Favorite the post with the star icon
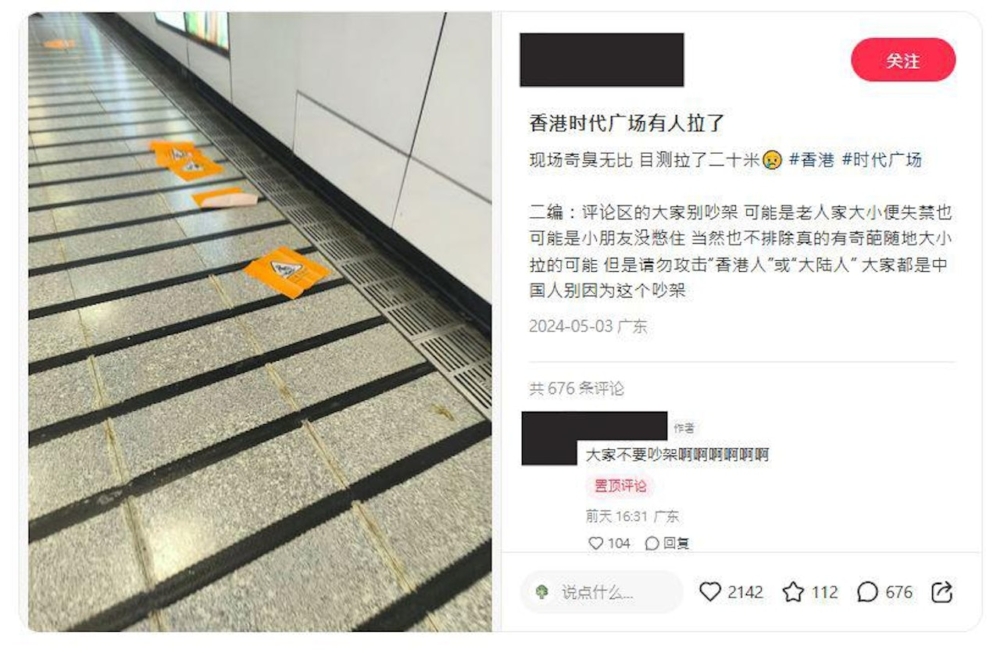 [x=793, y=592]
